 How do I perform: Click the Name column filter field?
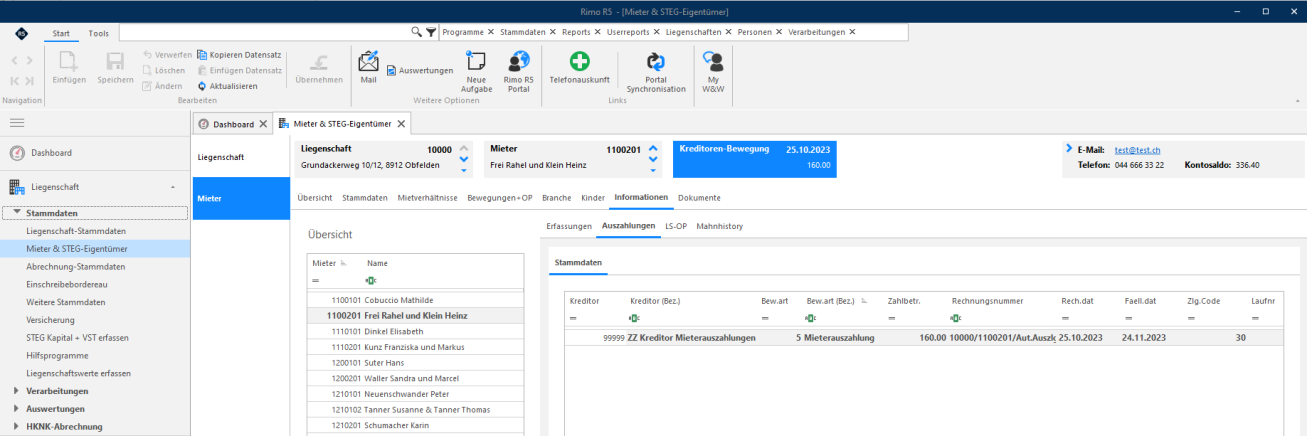point(443,280)
